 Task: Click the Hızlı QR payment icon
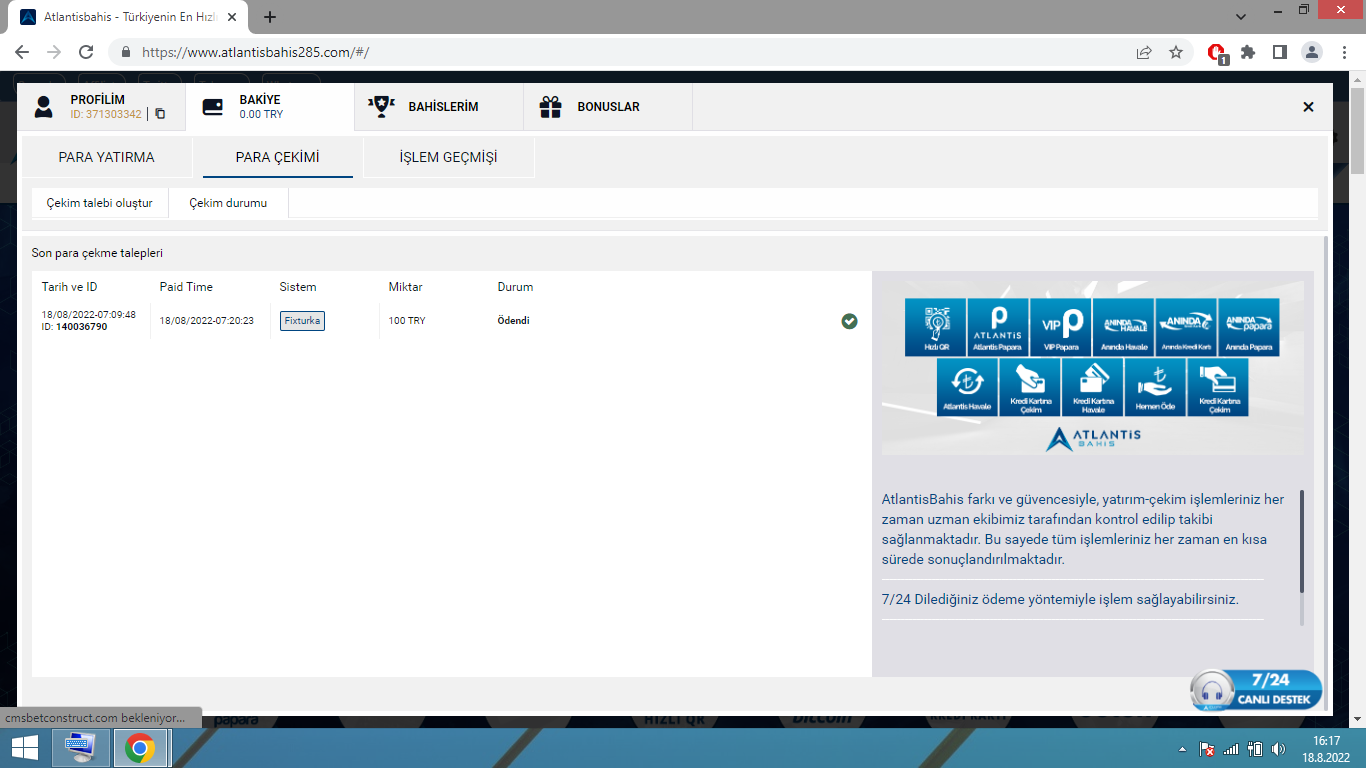click(935, 327)
